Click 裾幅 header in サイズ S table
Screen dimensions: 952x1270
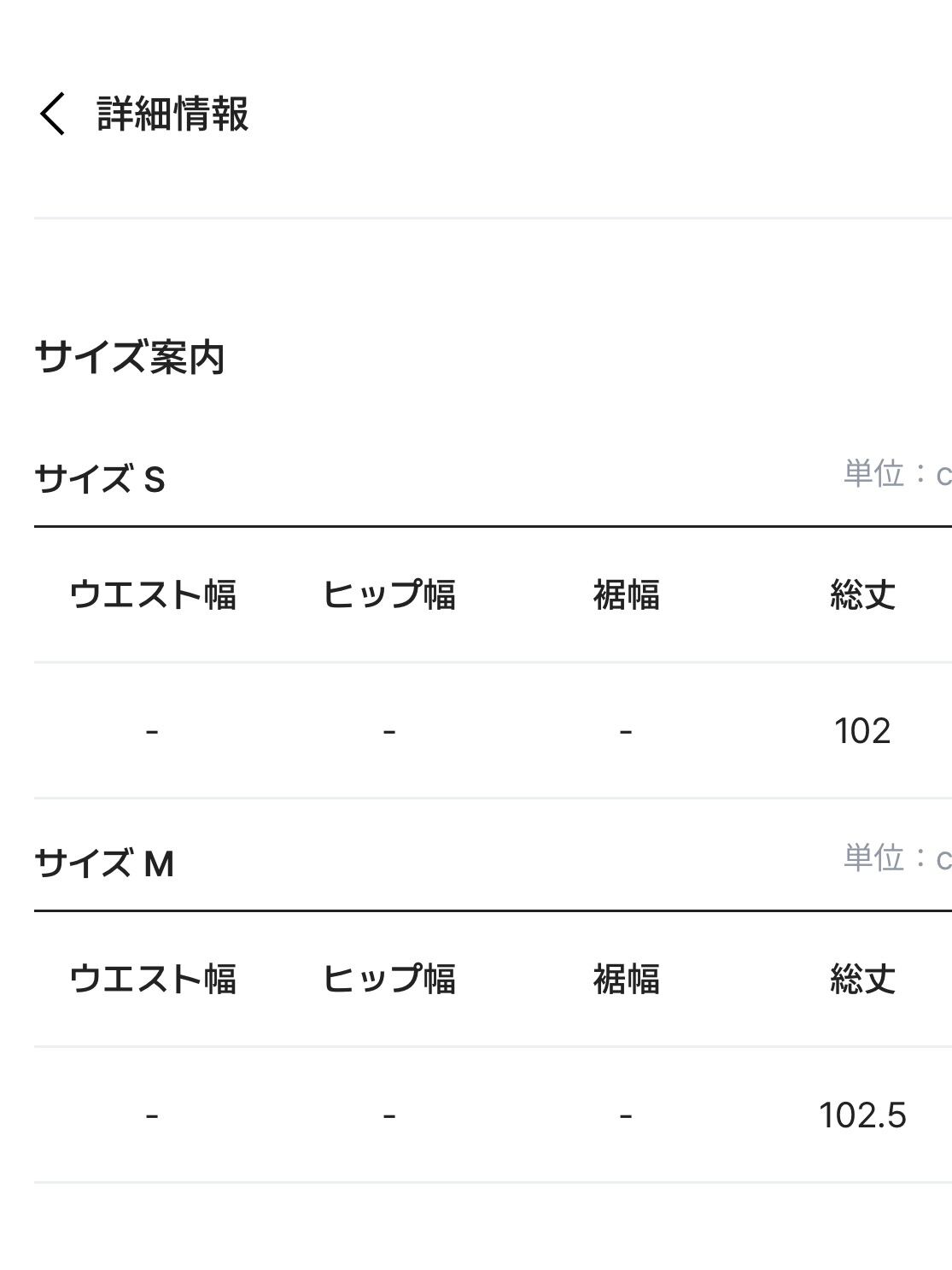(x=626, y=594)
